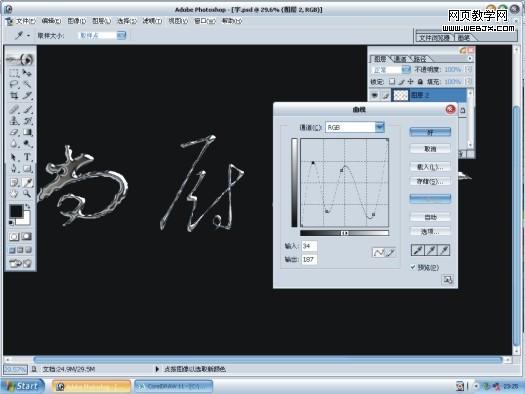Select the Pen tool

click(14, 168)
